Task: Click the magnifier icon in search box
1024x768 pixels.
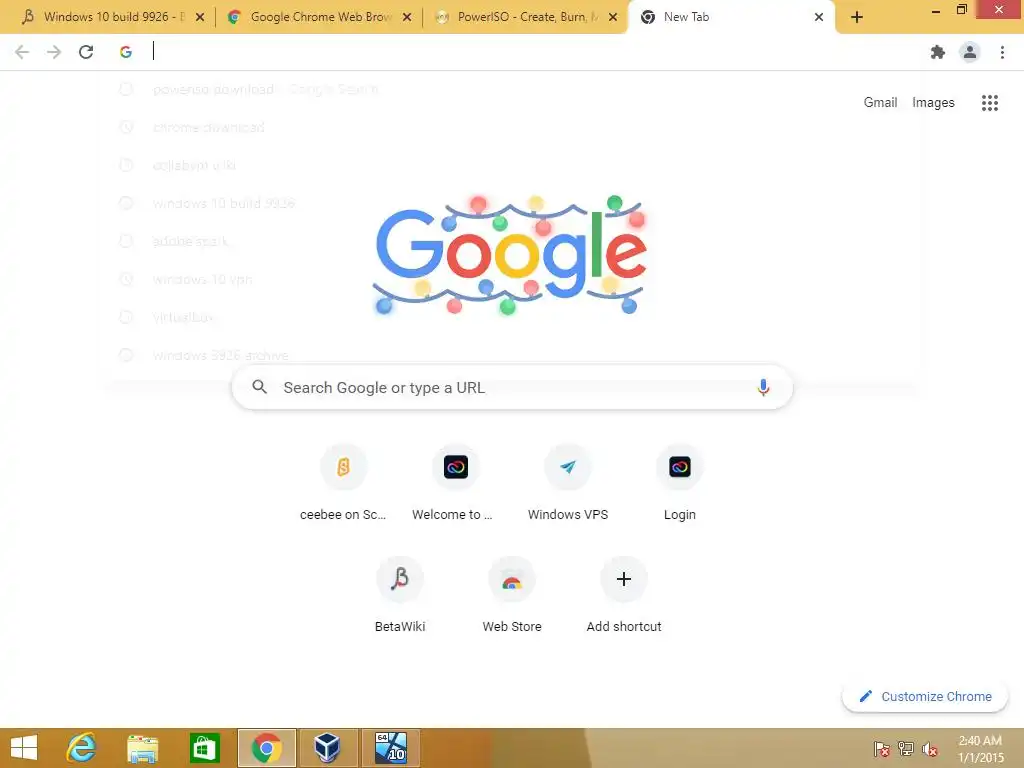Action: pos(259,387)
